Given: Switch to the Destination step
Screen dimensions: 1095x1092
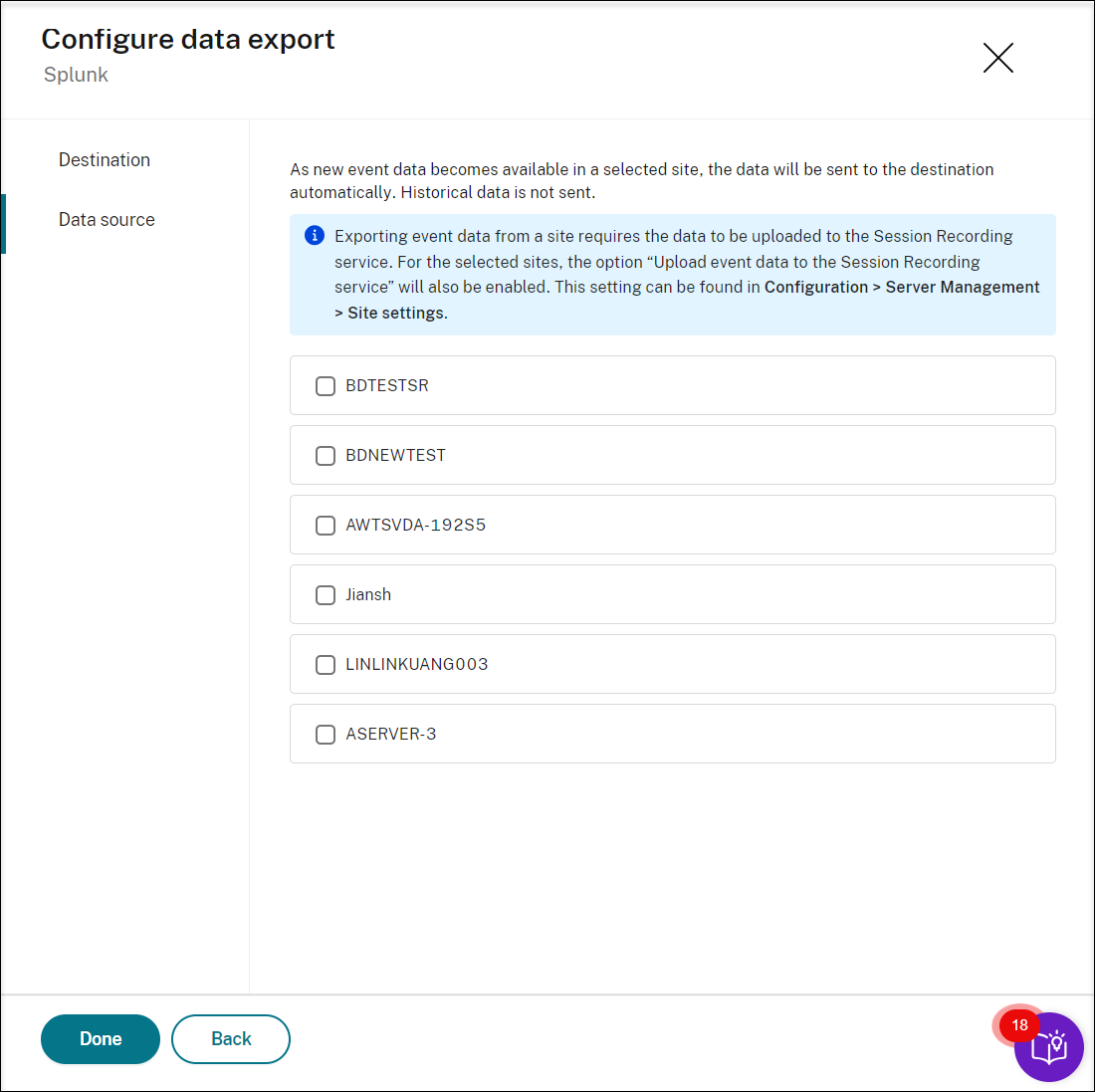Looking at the screenshot, I should 105,160.
